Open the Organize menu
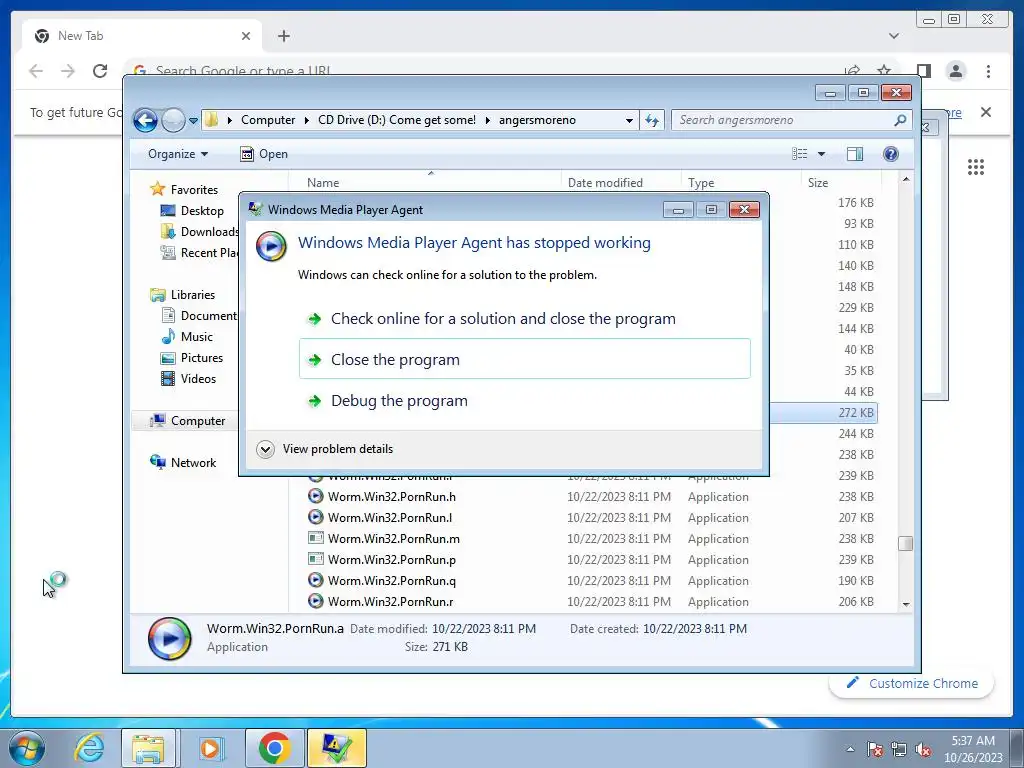 pyautogui.click(x=178, y=154)
